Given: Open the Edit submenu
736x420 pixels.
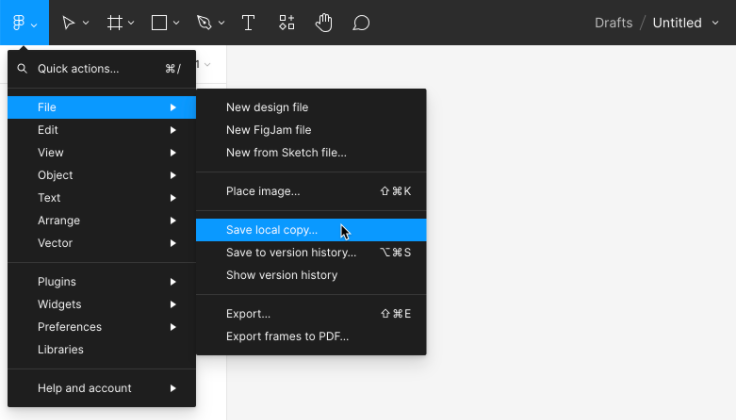Looking at the screenshot, I should [102, 130].
